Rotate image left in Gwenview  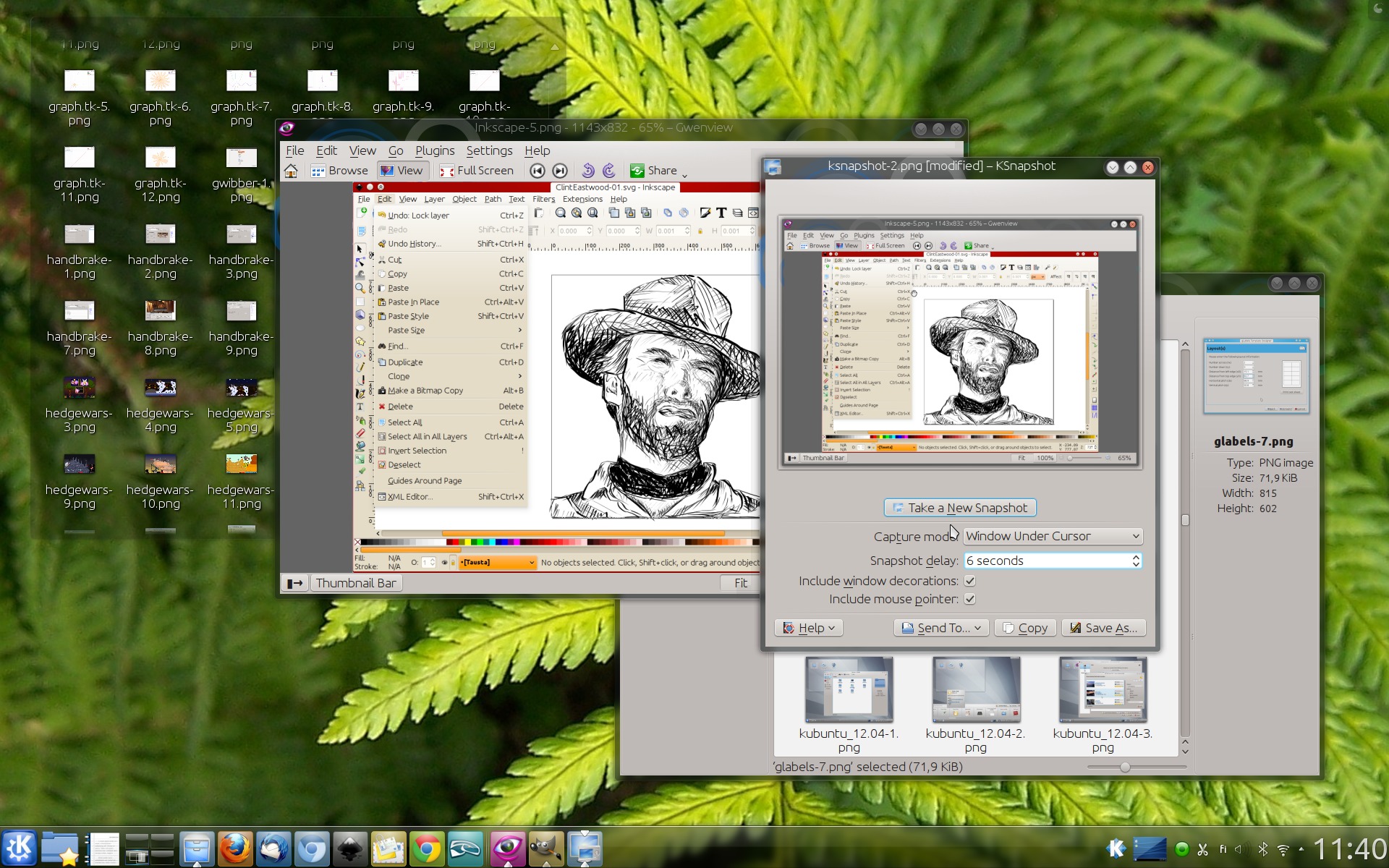tap(588, 171)
